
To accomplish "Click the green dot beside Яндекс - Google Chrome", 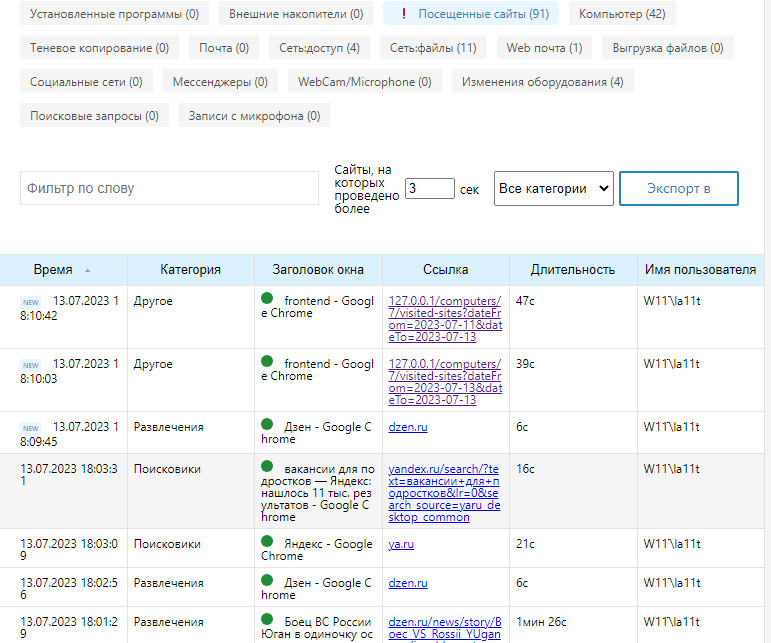I will [267, 541].
